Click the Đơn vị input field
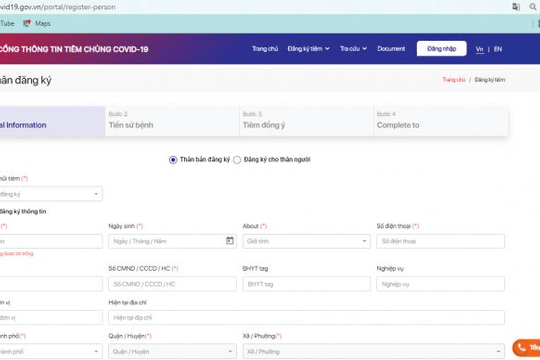Viewport: 540px width, 360px height. click(x=51, y=318)
